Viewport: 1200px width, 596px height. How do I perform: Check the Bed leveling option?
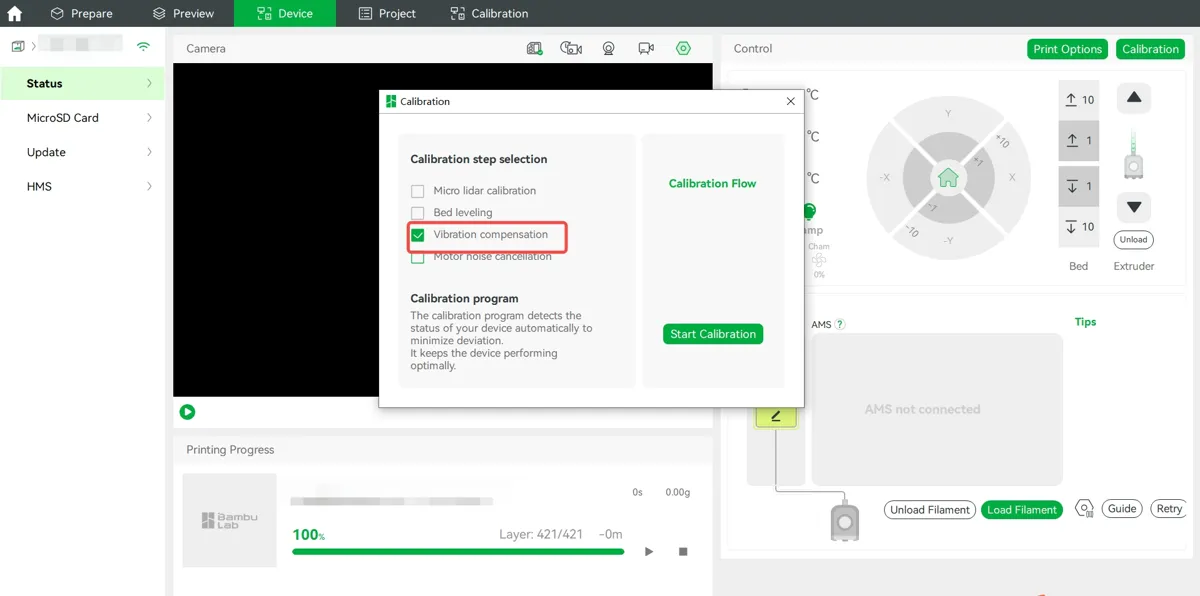tap(418, 213)
